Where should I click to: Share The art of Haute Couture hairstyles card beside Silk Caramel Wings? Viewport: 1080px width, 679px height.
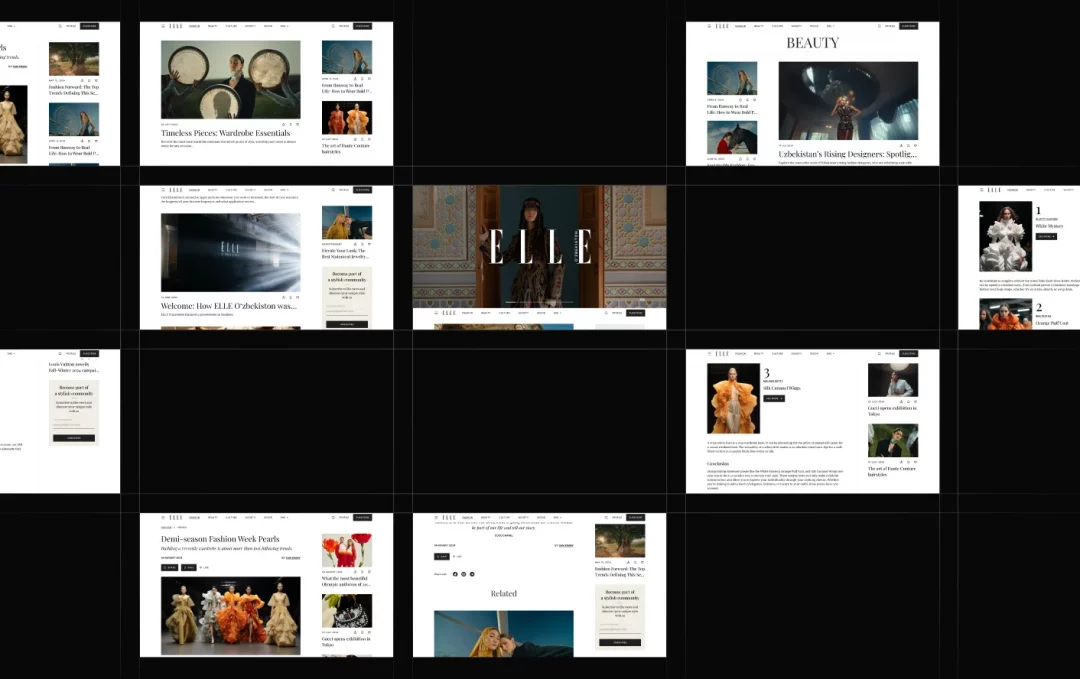tap(902, 462)
